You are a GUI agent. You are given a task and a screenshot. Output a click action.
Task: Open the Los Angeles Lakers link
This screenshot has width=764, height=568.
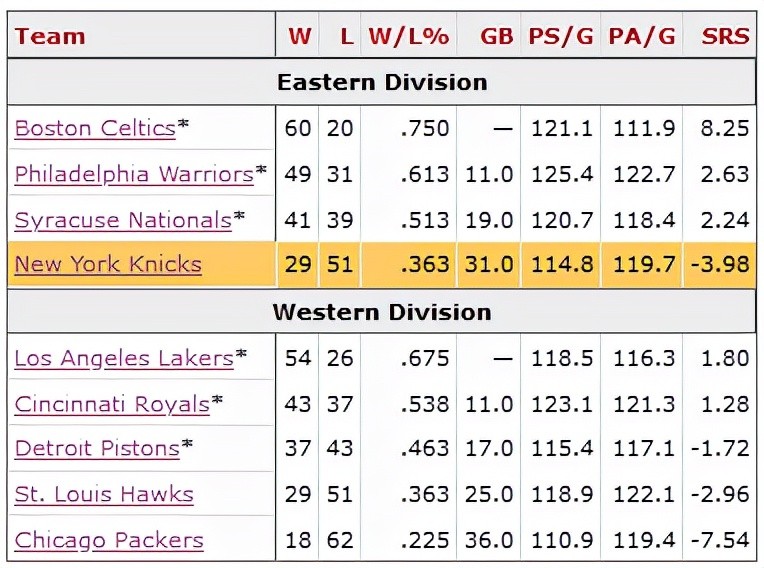click(124, 358)
